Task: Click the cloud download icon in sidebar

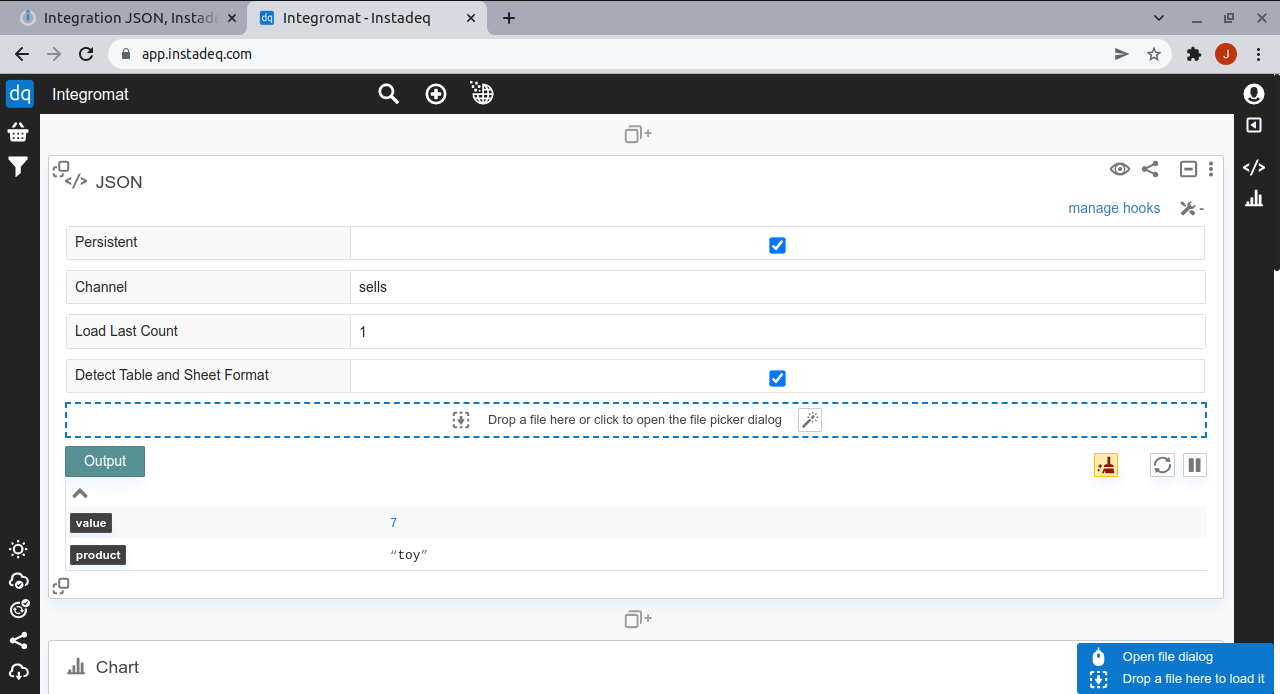Action: [18, 671]
